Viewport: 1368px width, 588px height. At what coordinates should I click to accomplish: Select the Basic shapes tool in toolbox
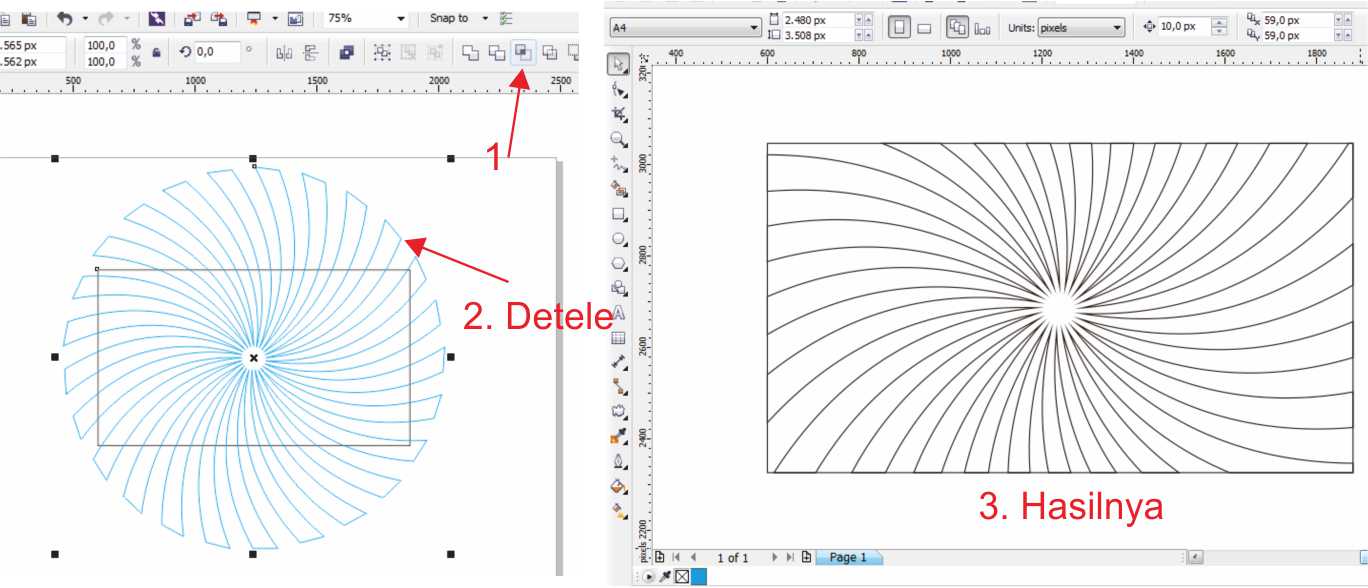[619, 287]
